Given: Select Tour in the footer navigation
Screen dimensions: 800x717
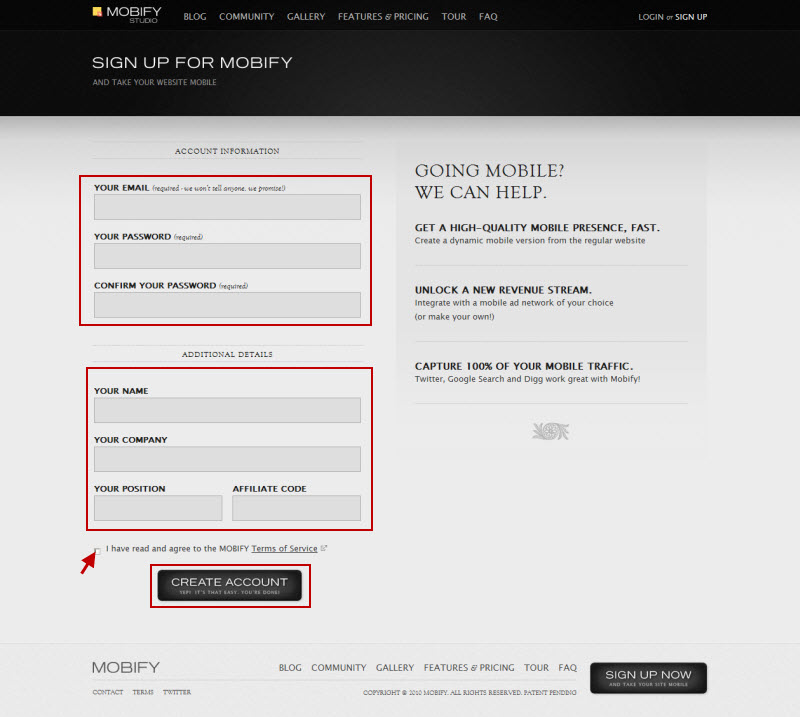Looking at the screenshot, I should pos(536,667).
